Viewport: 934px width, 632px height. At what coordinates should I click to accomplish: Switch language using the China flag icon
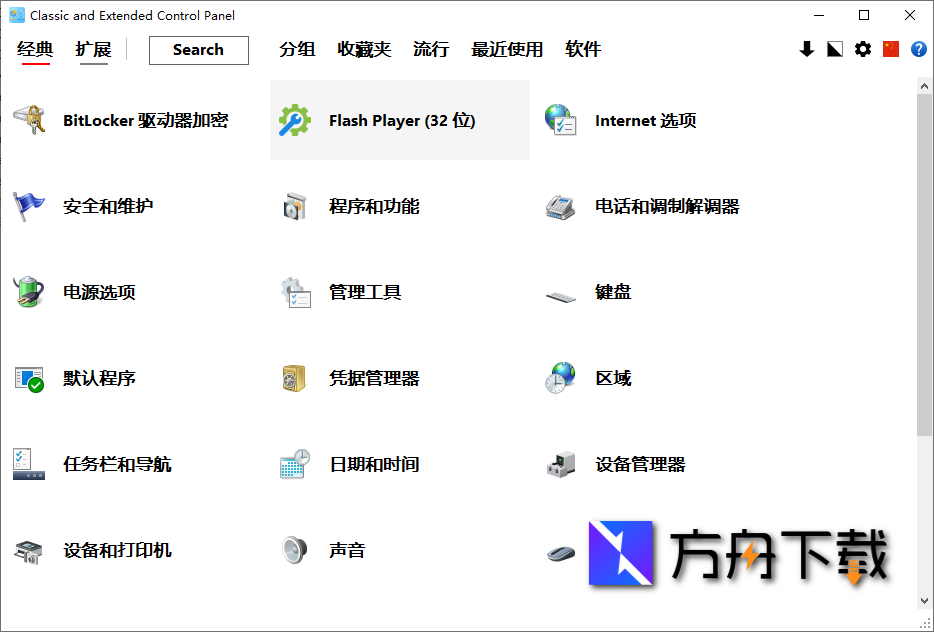tap(891, 49)
